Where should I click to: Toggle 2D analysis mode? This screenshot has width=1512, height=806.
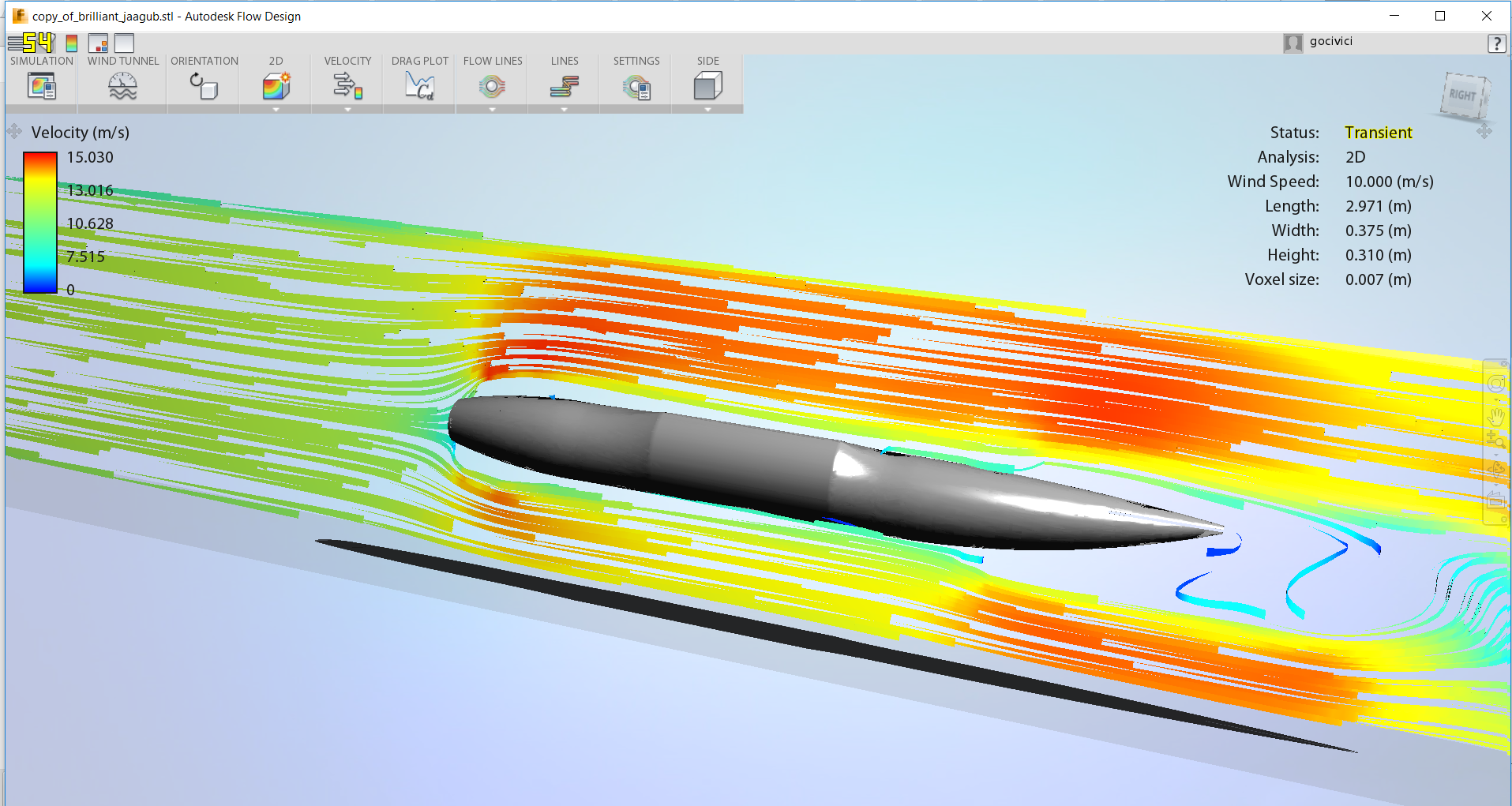(x=276, y=85)
